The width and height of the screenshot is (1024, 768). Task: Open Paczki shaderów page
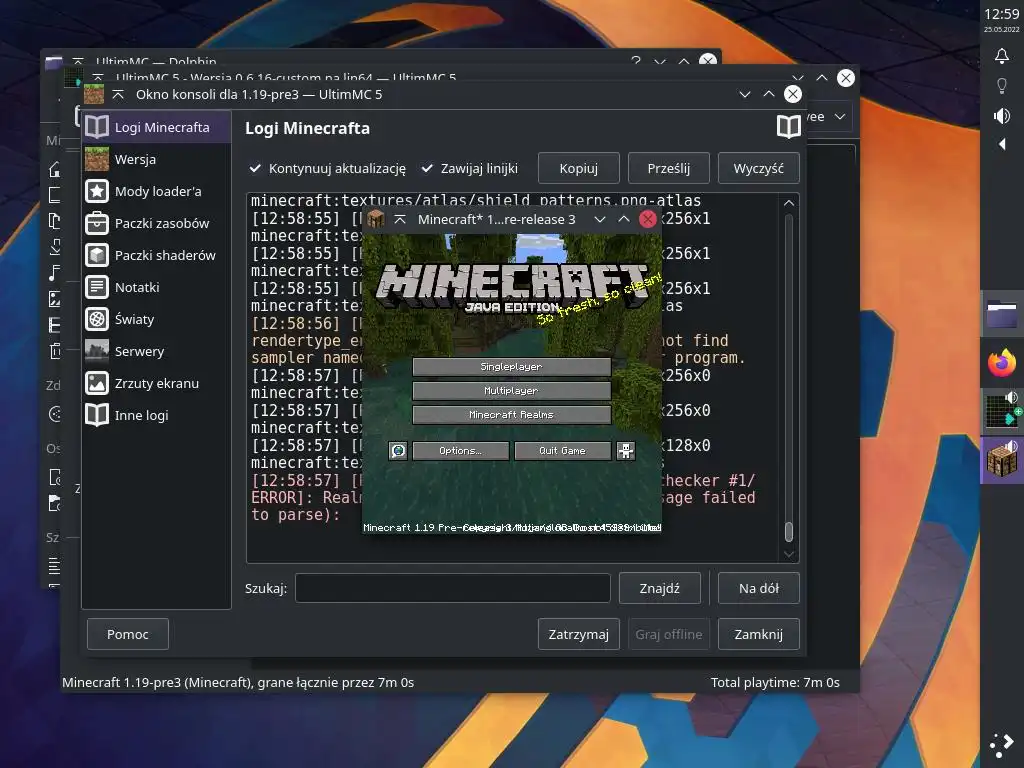pyautogui.click(x=157, y=255)
